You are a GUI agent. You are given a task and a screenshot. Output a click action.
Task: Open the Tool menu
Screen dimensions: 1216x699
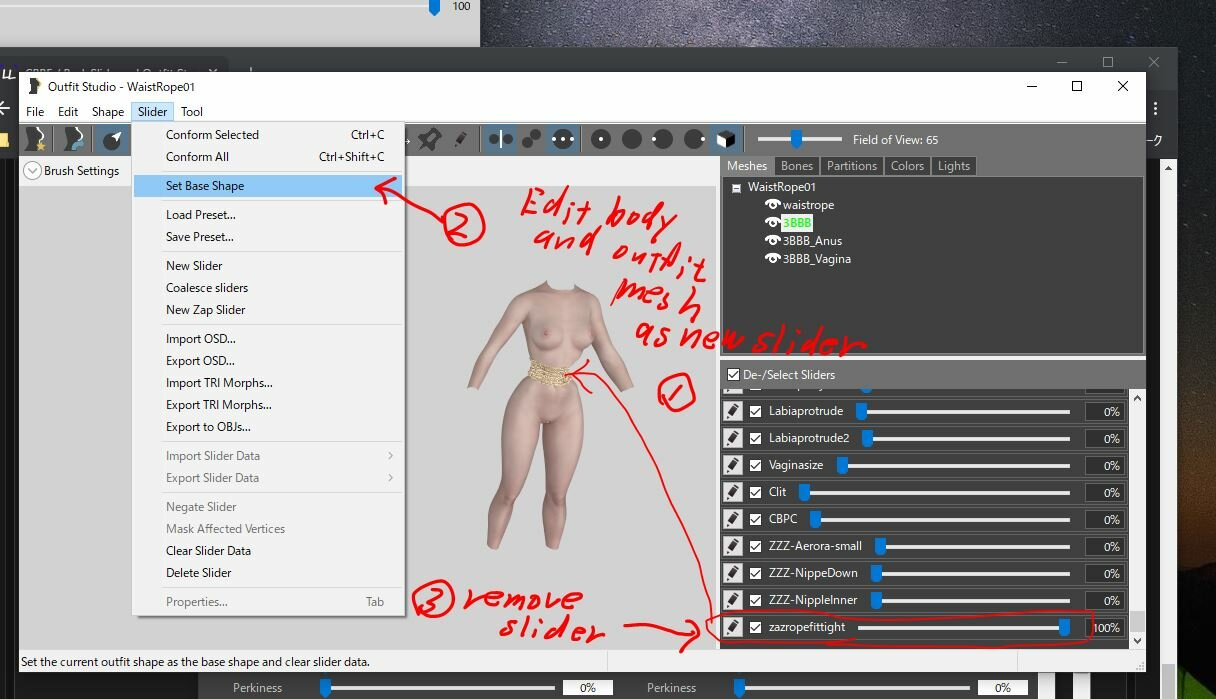pyautogui.click(x=192, y=112)
